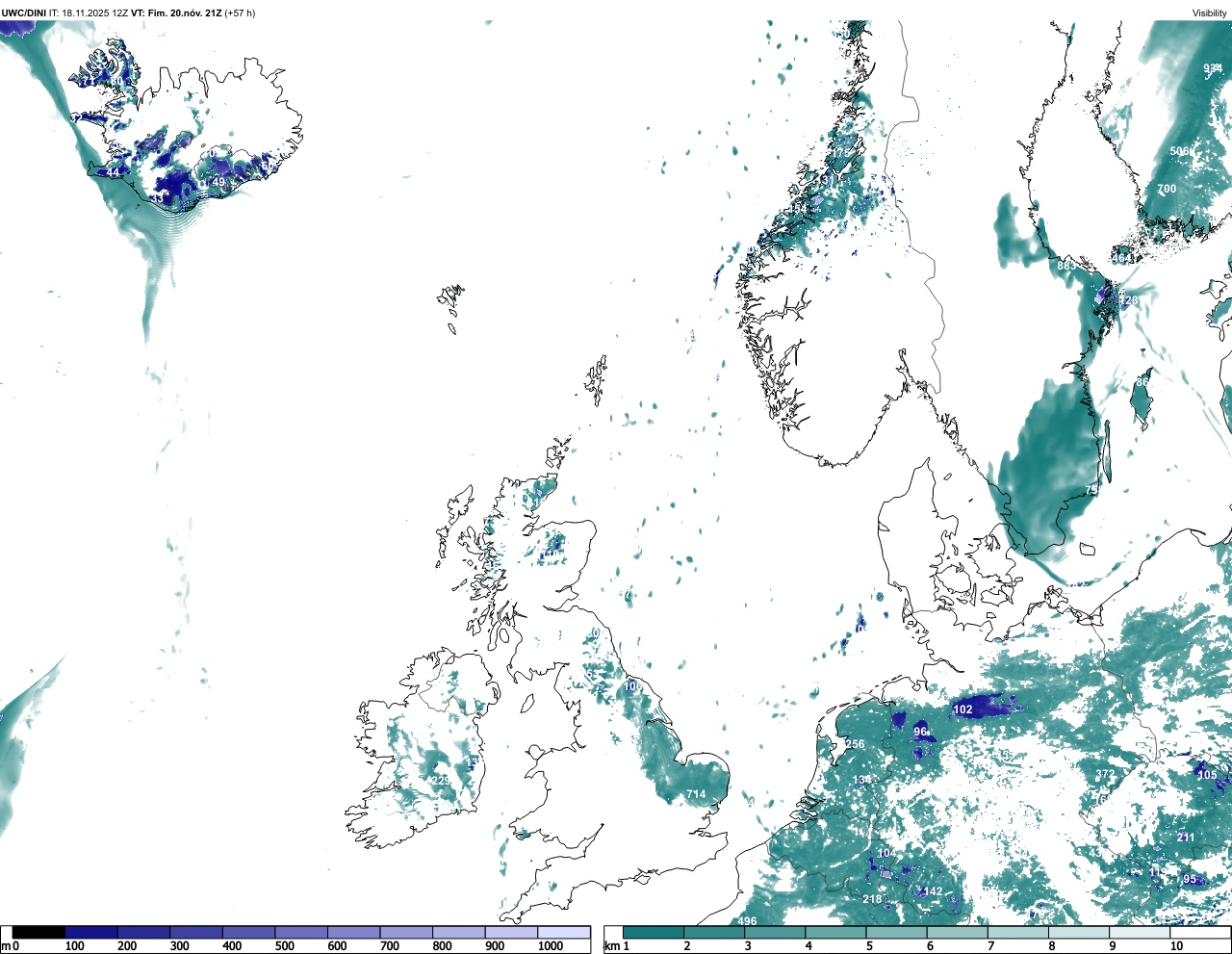
Task: Click the '102' value on the map
Action: tap(962, 709)
